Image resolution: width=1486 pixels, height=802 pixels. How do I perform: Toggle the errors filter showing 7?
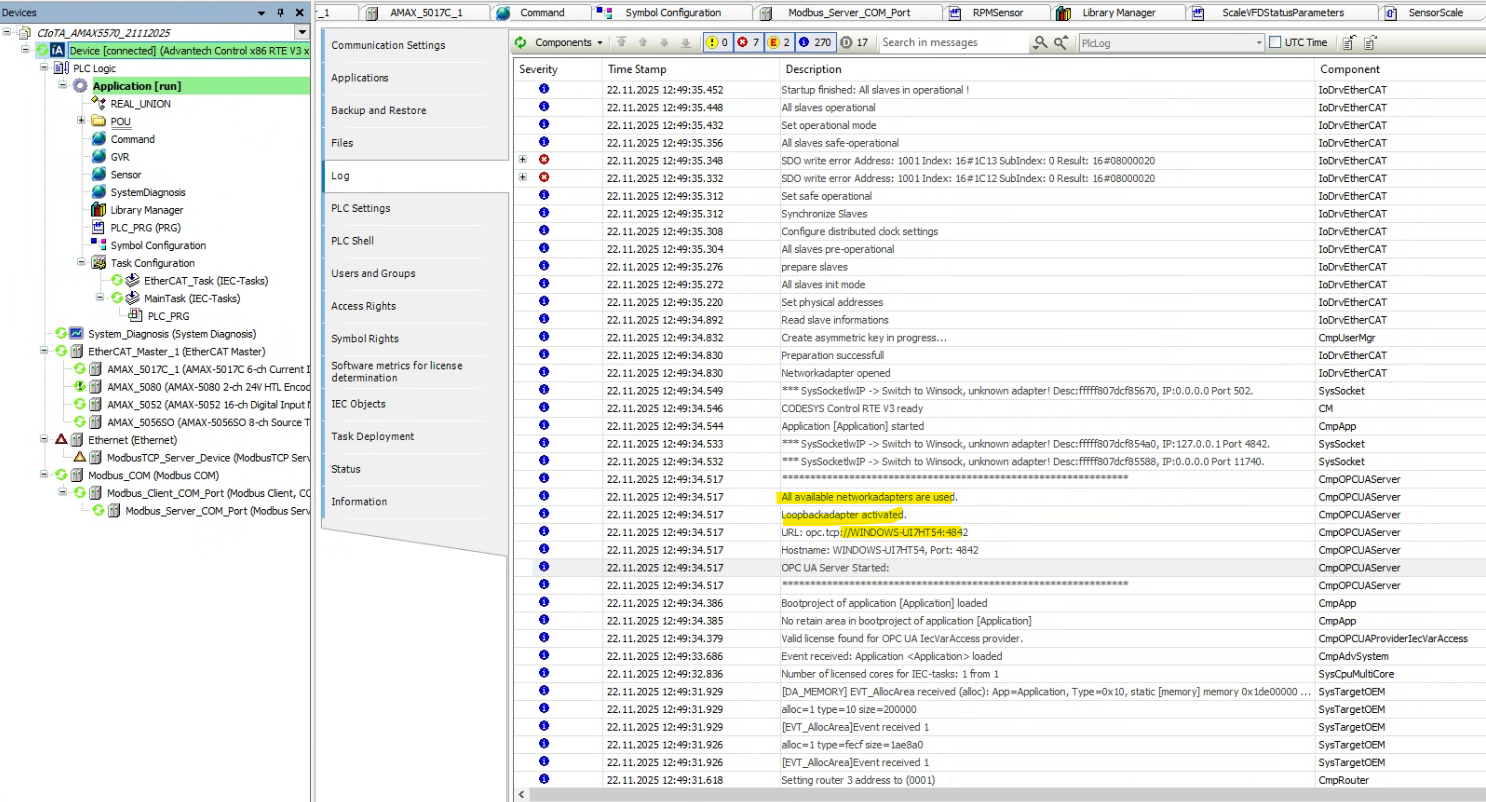[x=748, y=43]
